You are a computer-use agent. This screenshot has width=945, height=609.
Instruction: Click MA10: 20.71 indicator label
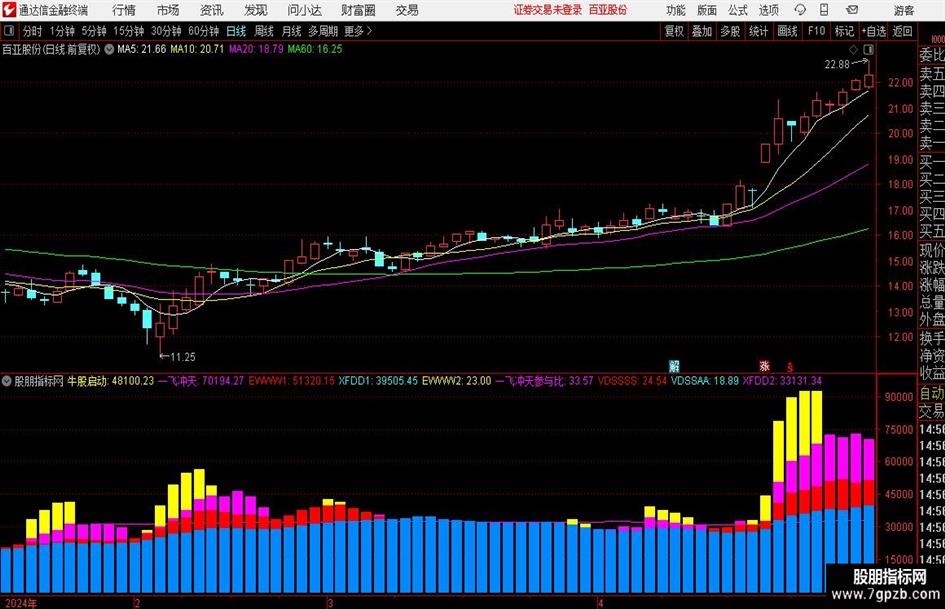(197, 49)
